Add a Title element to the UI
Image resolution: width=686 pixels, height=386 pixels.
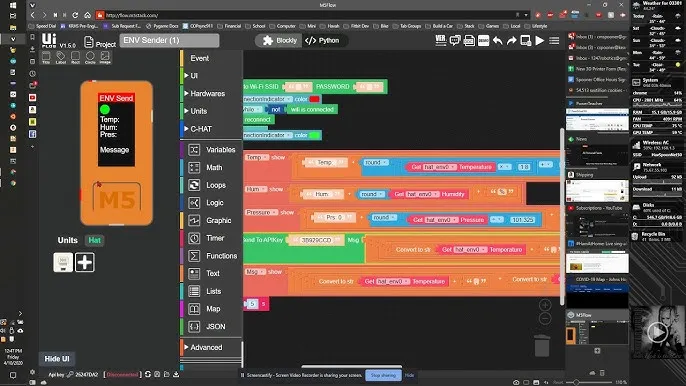[46, 57]
